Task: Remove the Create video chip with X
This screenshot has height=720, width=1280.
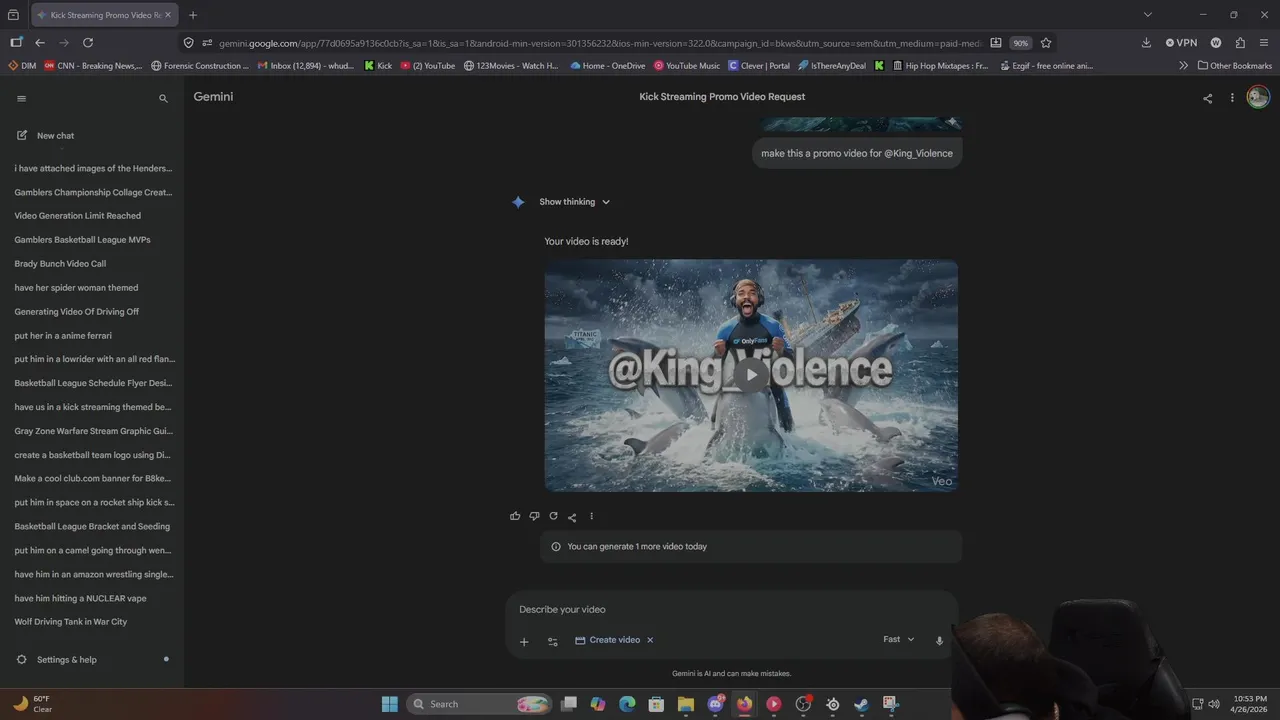Action: pos(650,640)
